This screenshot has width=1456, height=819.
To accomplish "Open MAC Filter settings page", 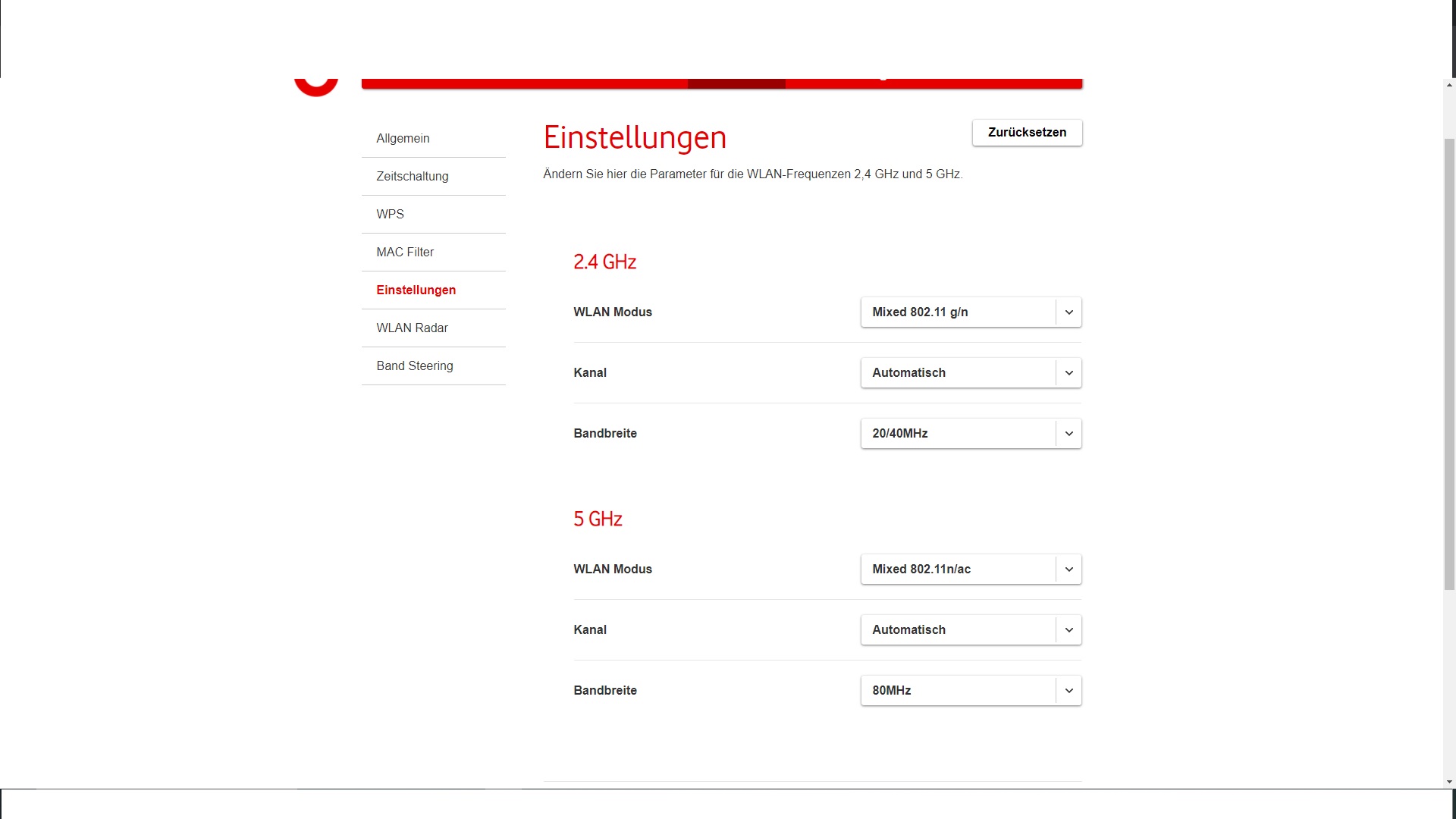I will click(x=405, y=253).
